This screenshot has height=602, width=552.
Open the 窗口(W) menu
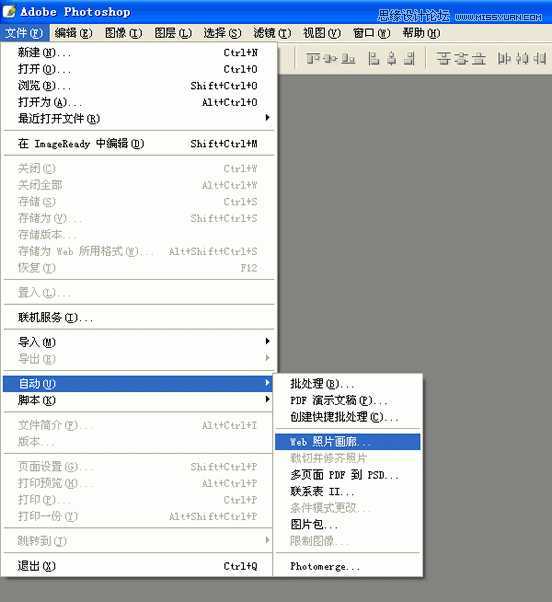[371, 33]
